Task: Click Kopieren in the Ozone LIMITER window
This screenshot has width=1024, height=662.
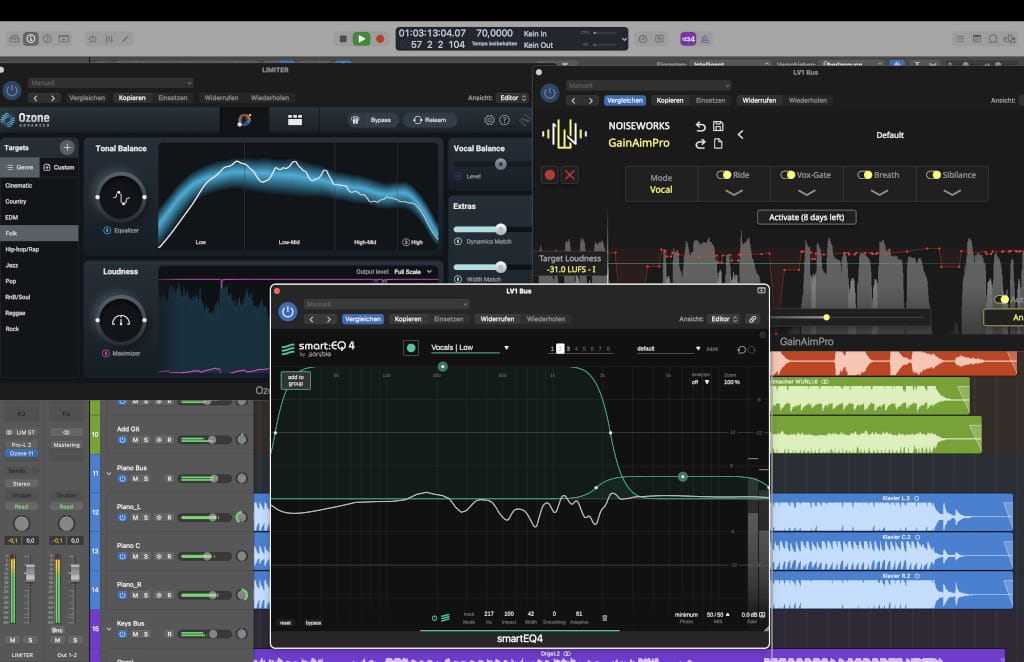Action: tap(132, 98)
